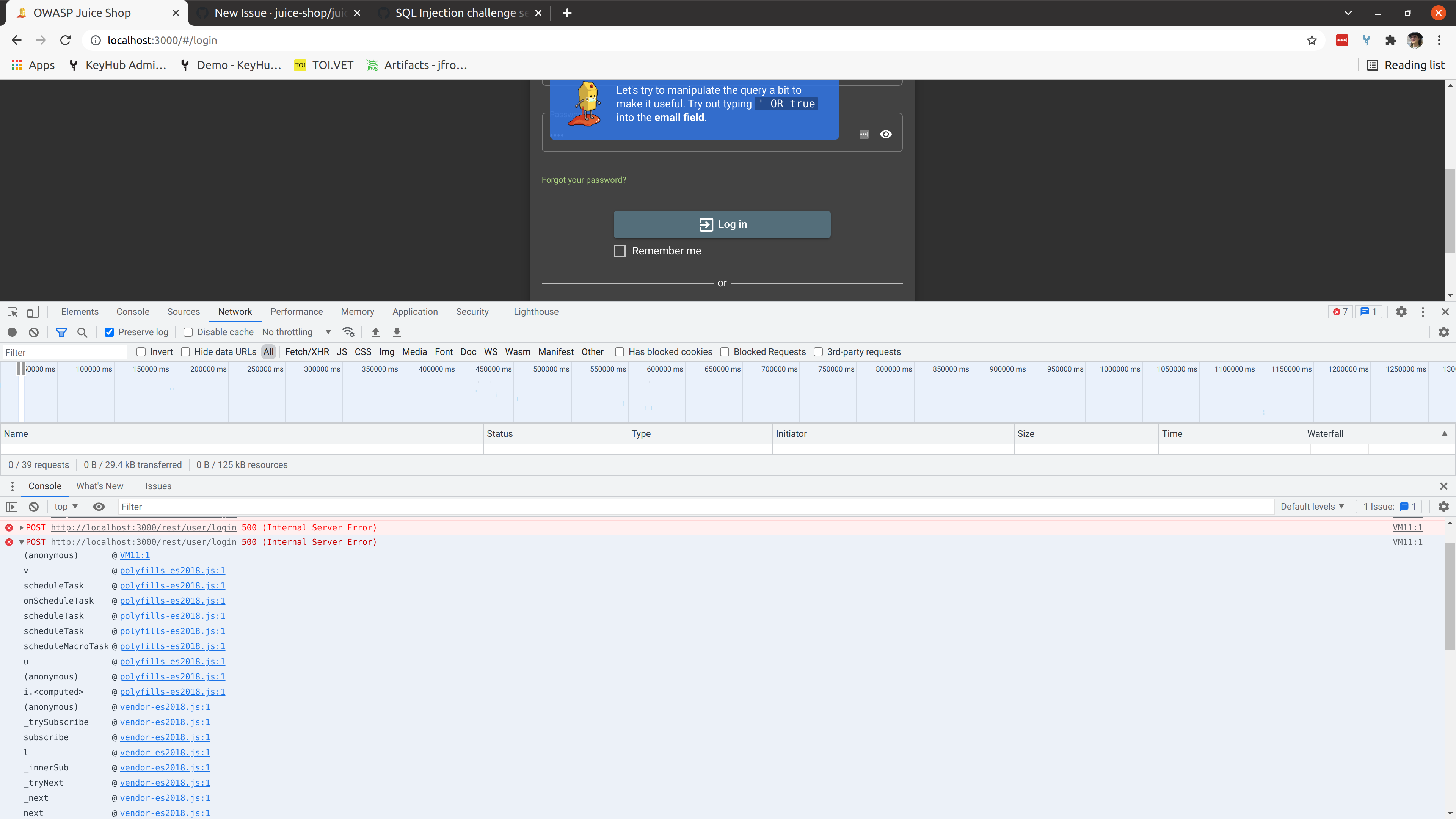This screenshot has height=819, width=1456.
Task: Filter requests by Fetch/XHR type
Action: coord(307,351)
